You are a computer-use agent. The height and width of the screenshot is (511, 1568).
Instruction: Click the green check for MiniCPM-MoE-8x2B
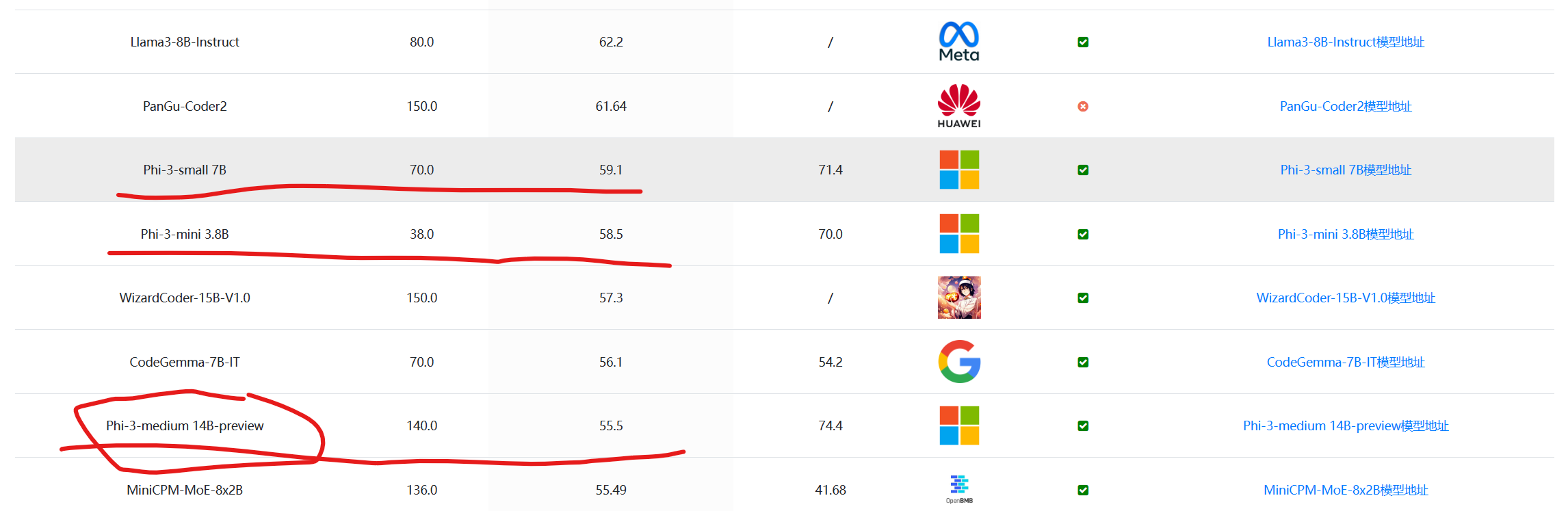click(x=1083, y=490)
